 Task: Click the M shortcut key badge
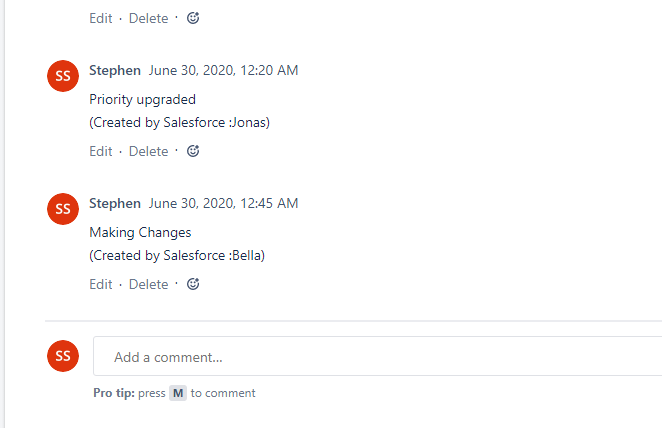pyautogui.click(x=178, y=393)
